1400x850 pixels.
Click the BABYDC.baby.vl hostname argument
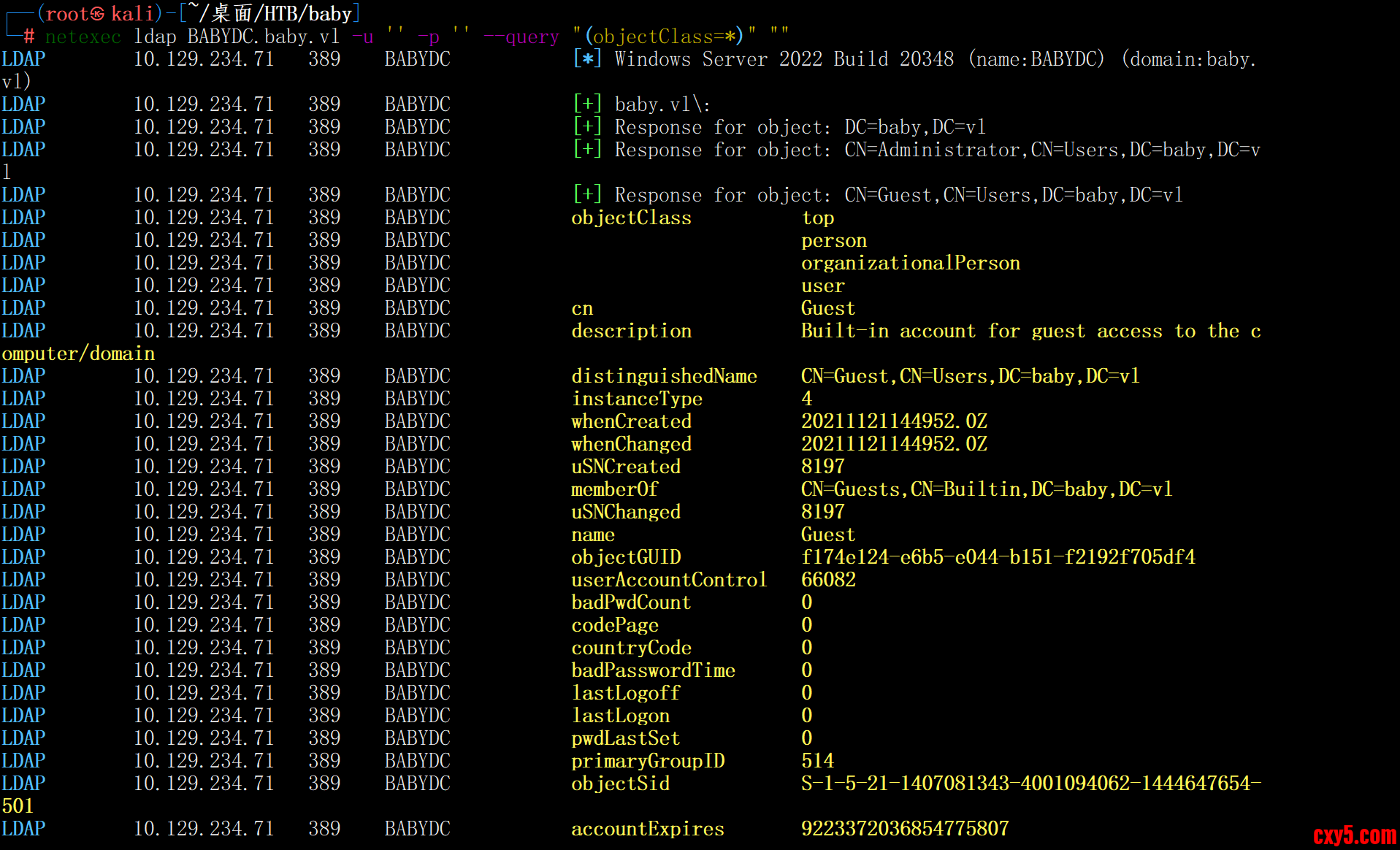(263, 37)
